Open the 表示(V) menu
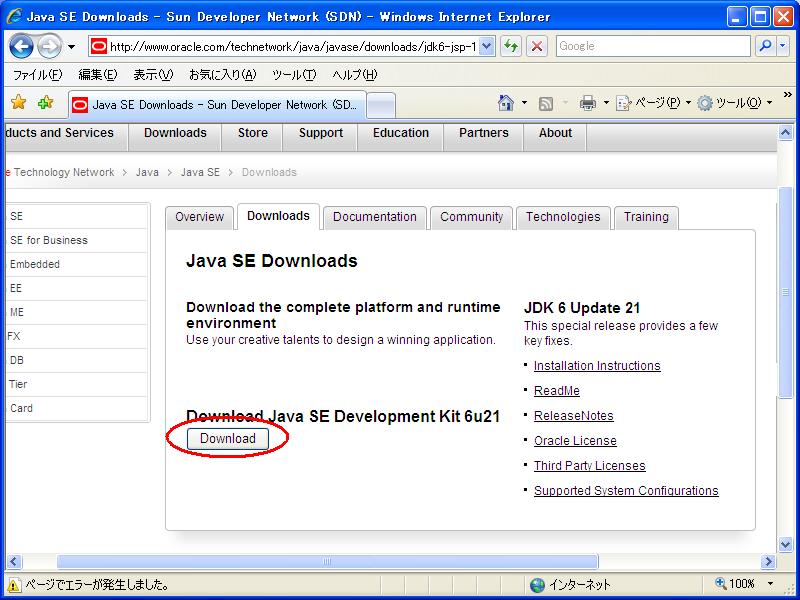800x600 pixels. (153, 75)
